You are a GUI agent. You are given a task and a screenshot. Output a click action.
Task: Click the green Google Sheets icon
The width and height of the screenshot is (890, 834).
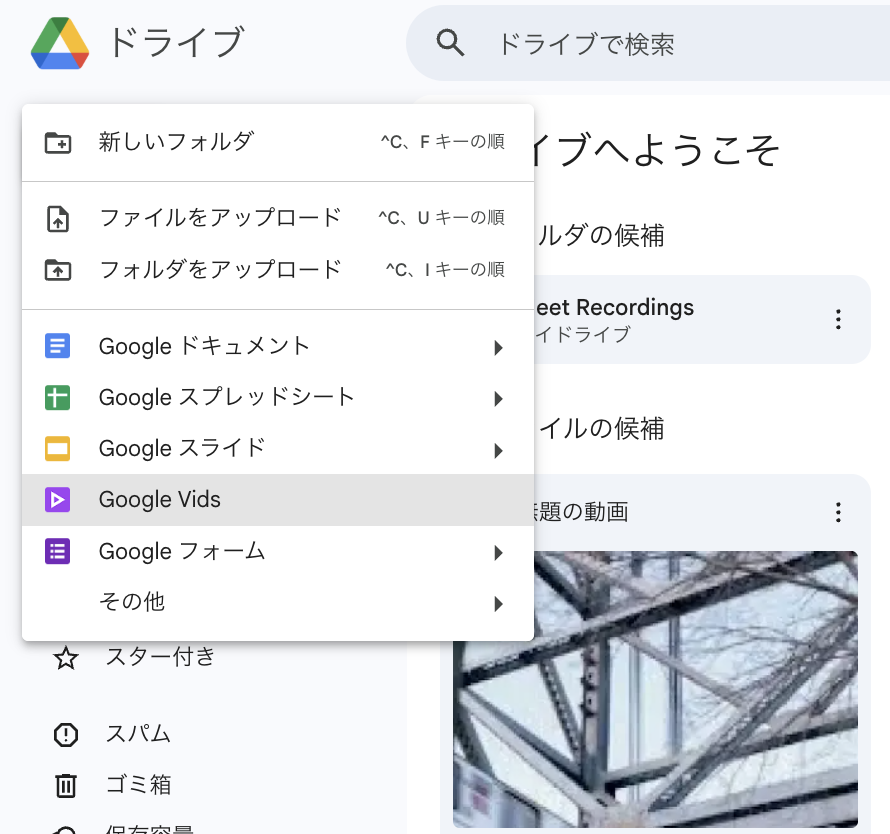tap(58, 398)
